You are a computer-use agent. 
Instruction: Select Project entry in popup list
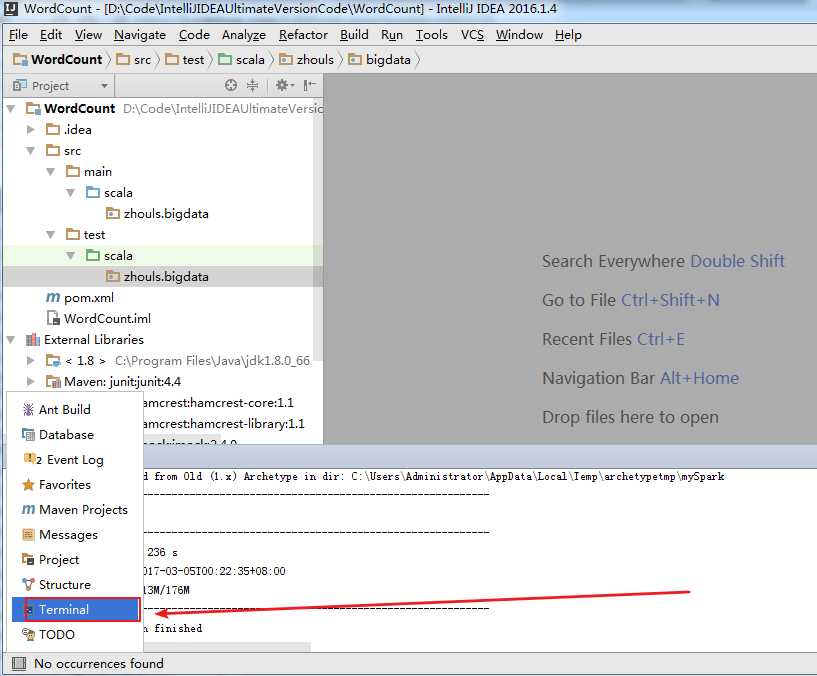pyautogui.click(x=75, y=560)
